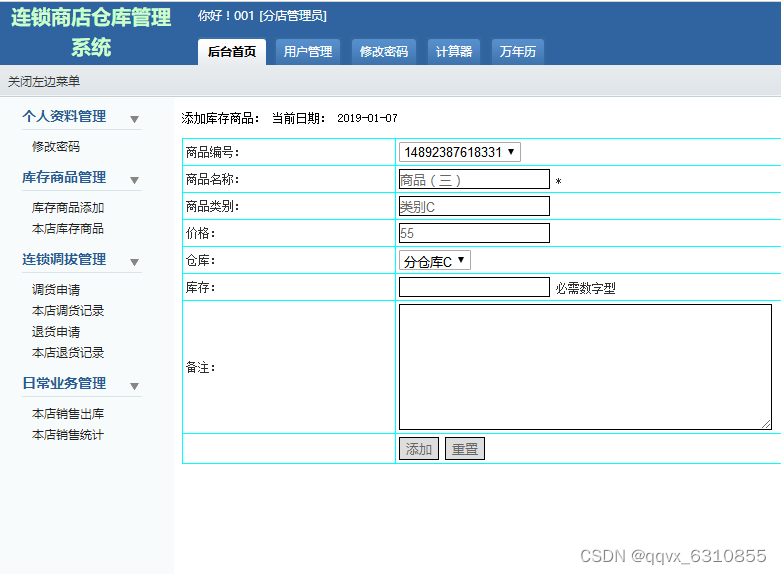Open 本店销售出库 sidebar link

[68, 414]
